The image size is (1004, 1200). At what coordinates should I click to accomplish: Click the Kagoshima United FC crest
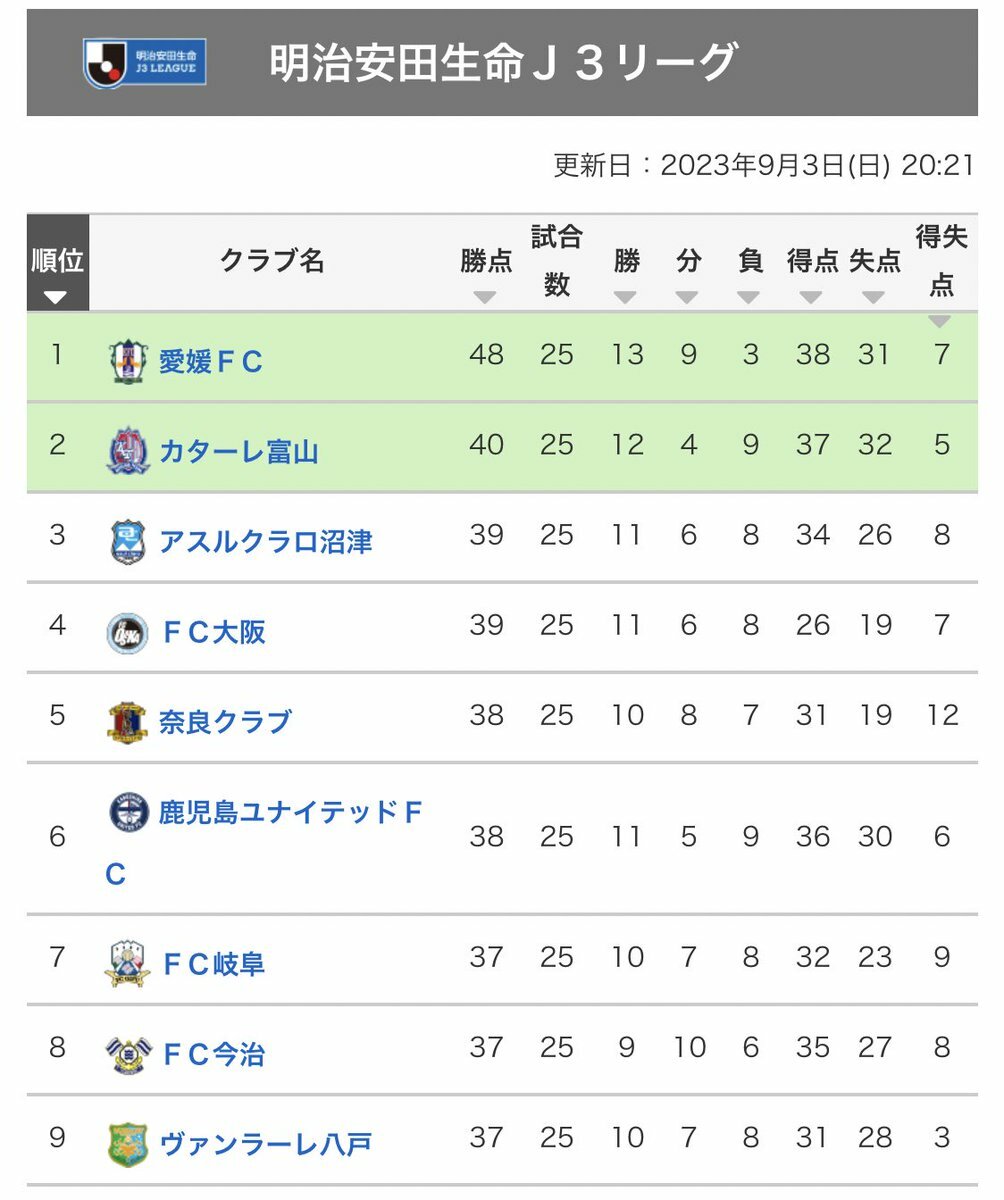coord(129,811)
